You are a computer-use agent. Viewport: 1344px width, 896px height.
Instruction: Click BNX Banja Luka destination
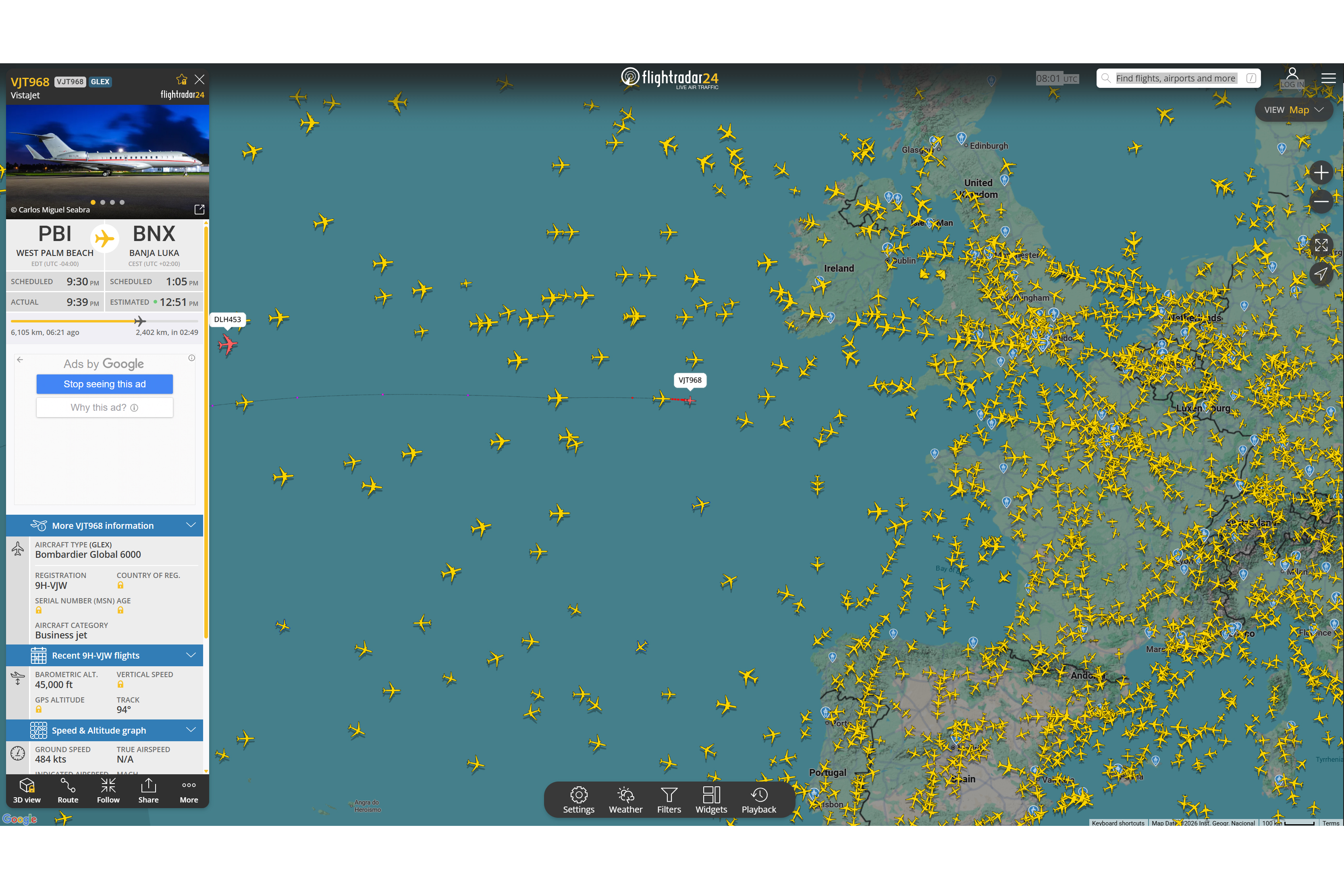(x=154, y=245)
